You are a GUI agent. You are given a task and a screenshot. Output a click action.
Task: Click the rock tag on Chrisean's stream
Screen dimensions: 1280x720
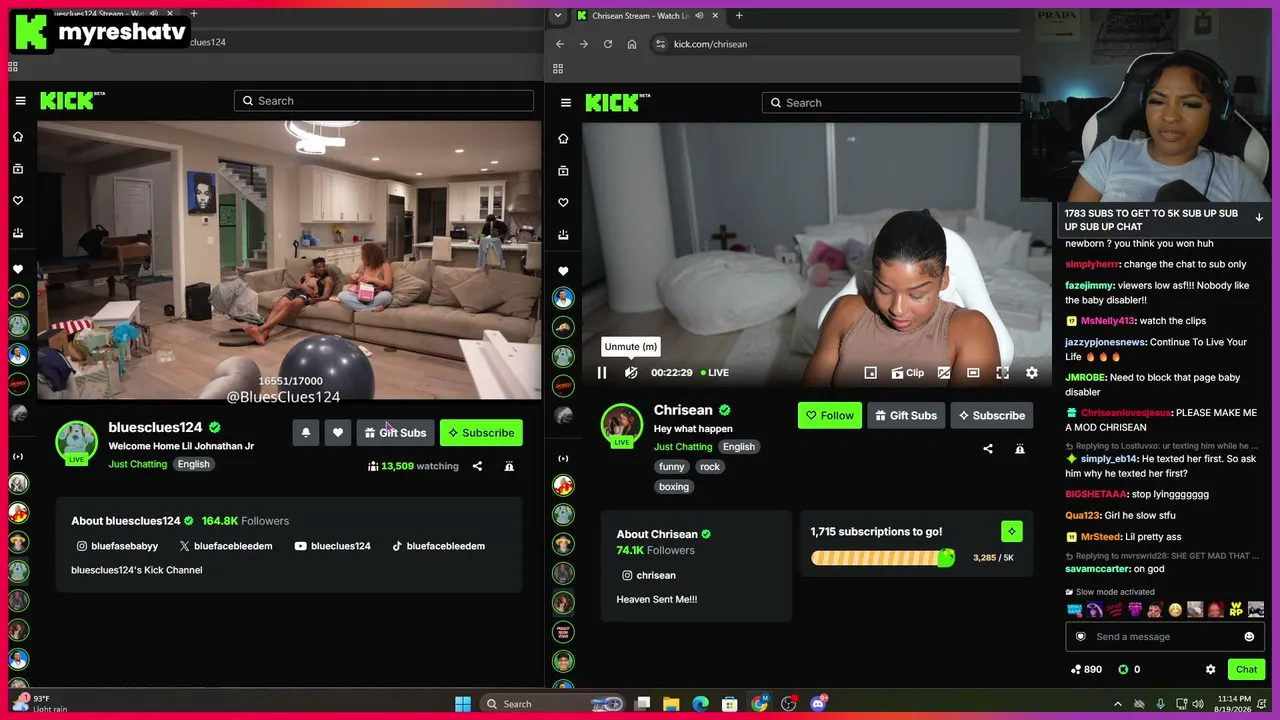pos(710,467)
